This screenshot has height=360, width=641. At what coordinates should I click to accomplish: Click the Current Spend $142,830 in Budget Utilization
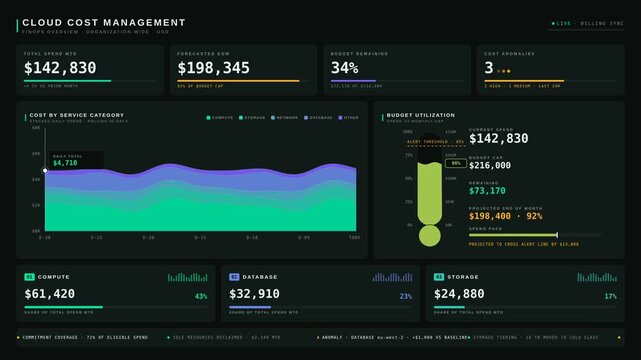tap(499, 139)
